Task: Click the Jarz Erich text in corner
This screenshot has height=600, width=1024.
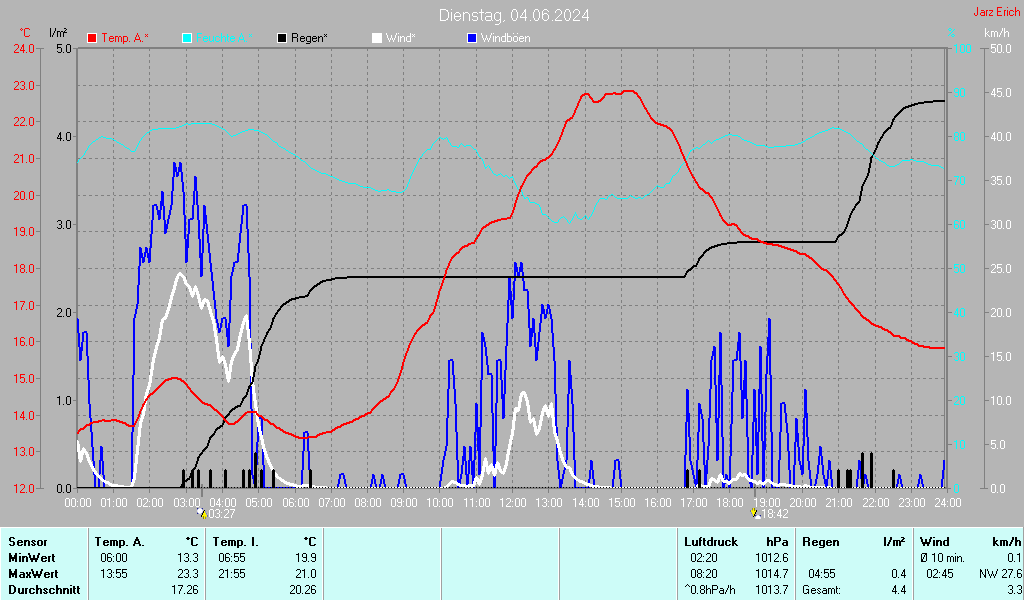Action: coord(997,12)
